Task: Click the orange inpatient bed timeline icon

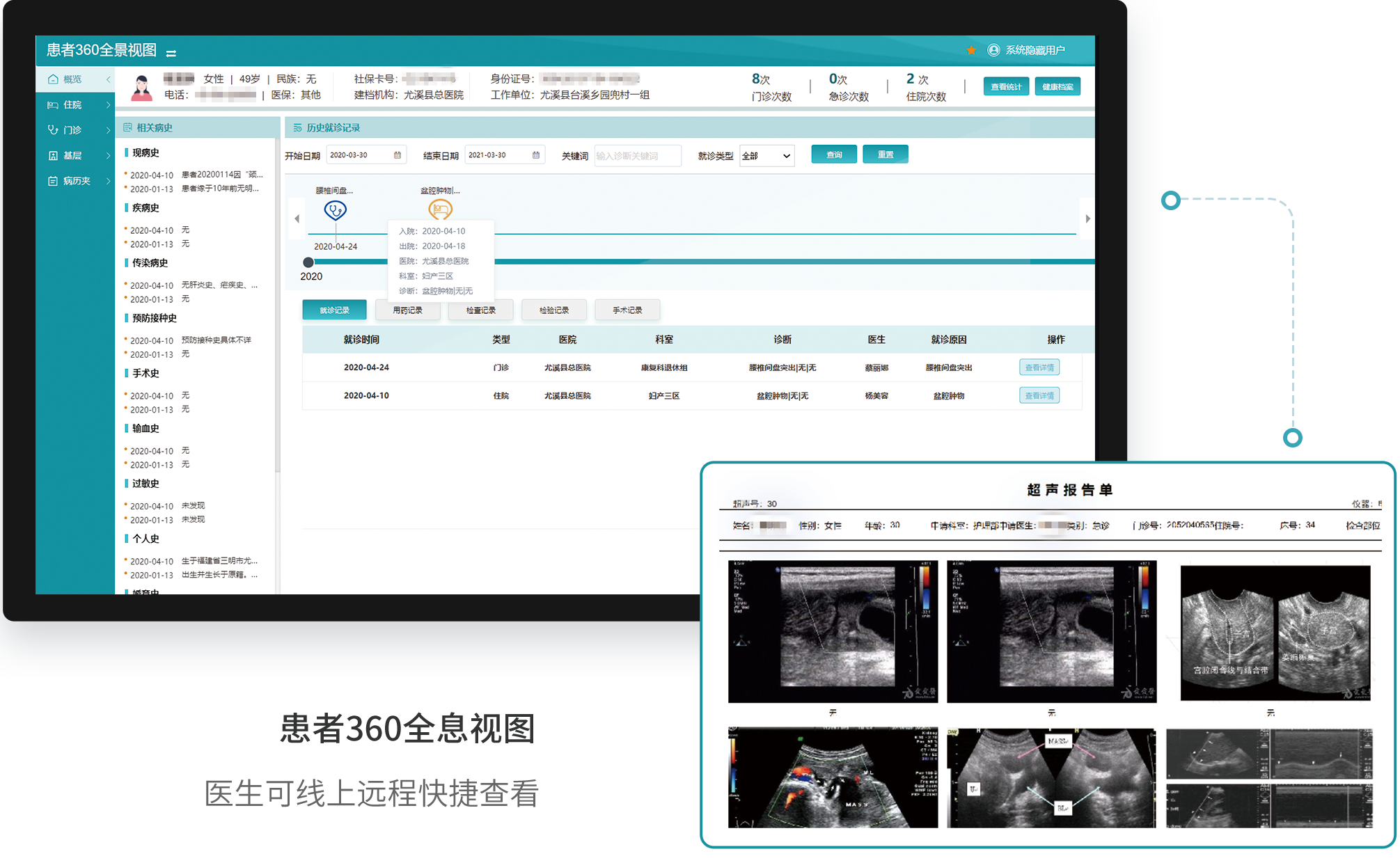Action: 440,208
